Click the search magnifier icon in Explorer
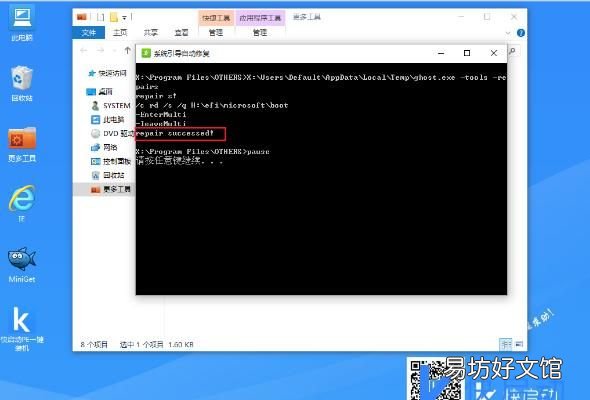 (512, 50)
